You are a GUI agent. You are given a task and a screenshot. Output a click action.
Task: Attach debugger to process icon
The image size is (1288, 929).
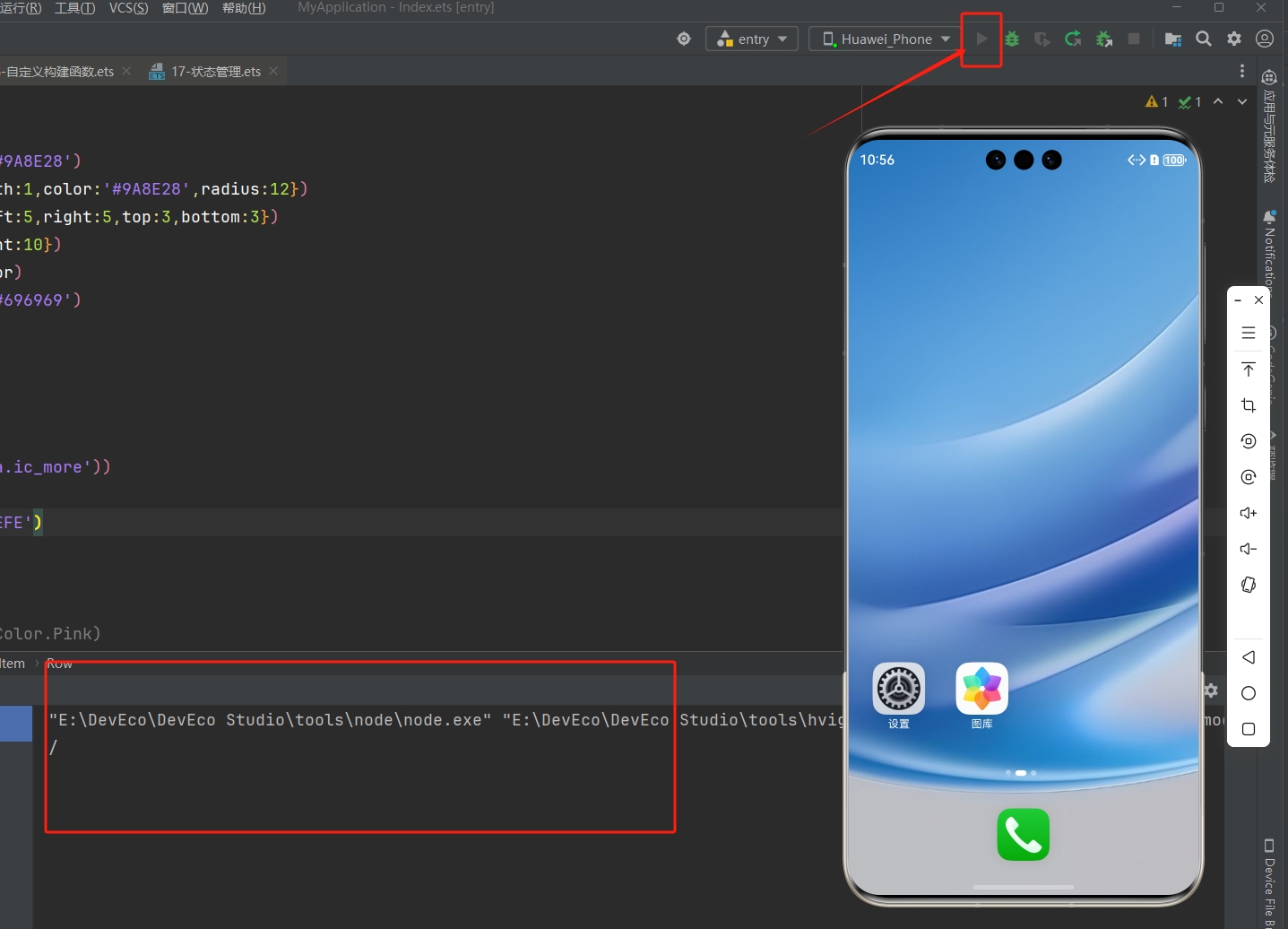click(x=1104, y=39)
